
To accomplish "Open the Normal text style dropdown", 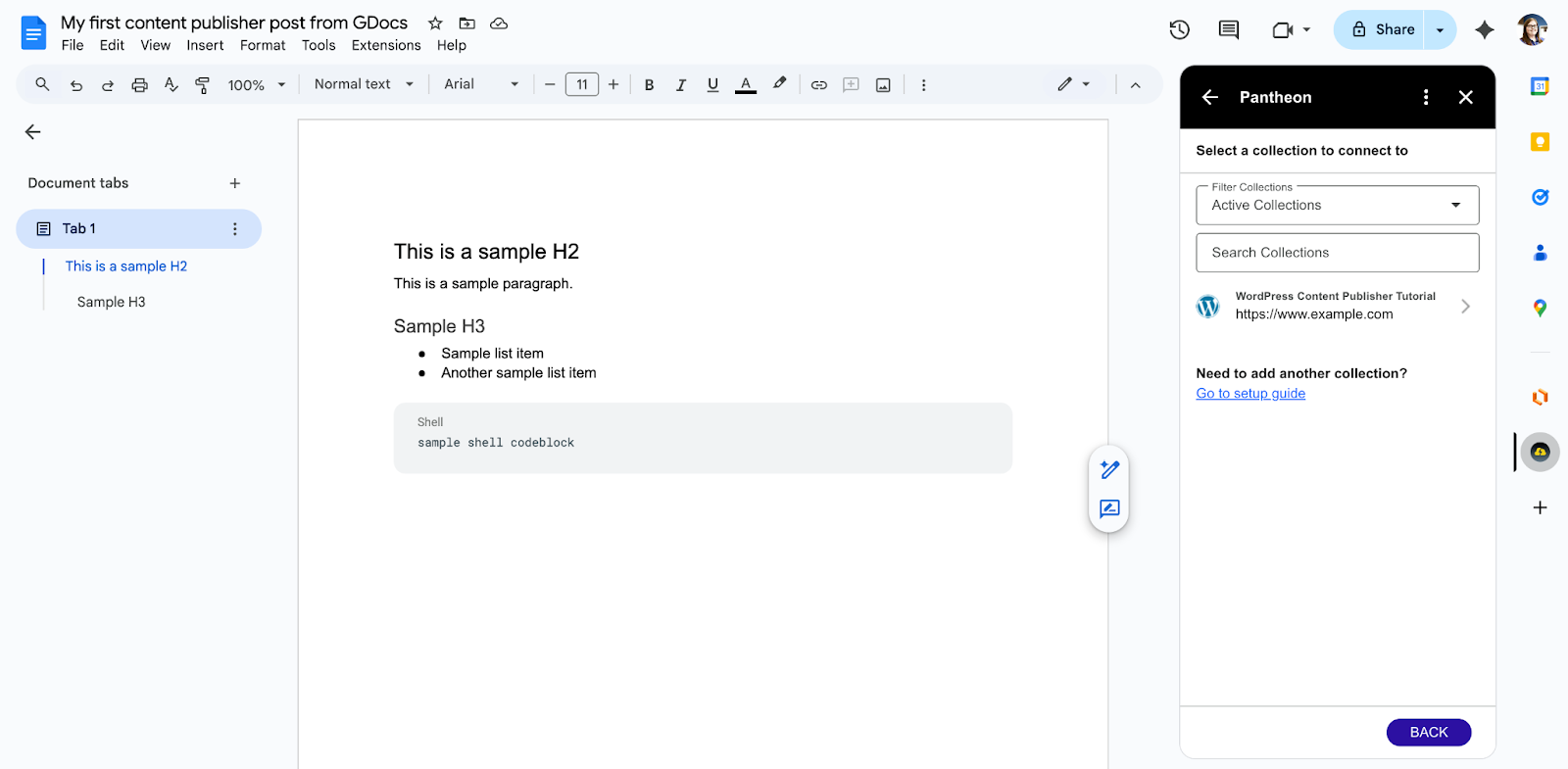I will click(x=364, y=84).
